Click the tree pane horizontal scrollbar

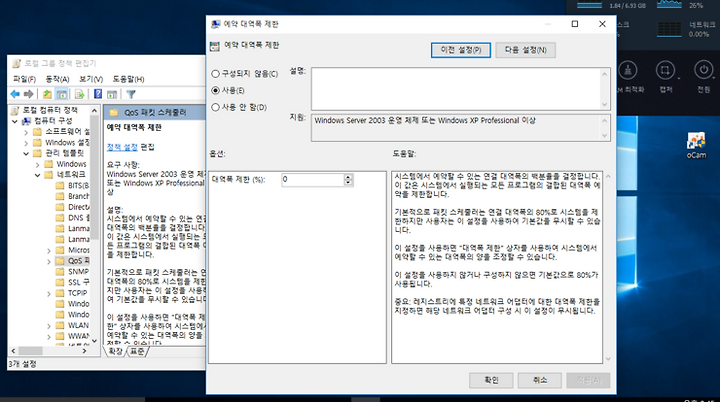pyautogui.click(x=49, y=351)
